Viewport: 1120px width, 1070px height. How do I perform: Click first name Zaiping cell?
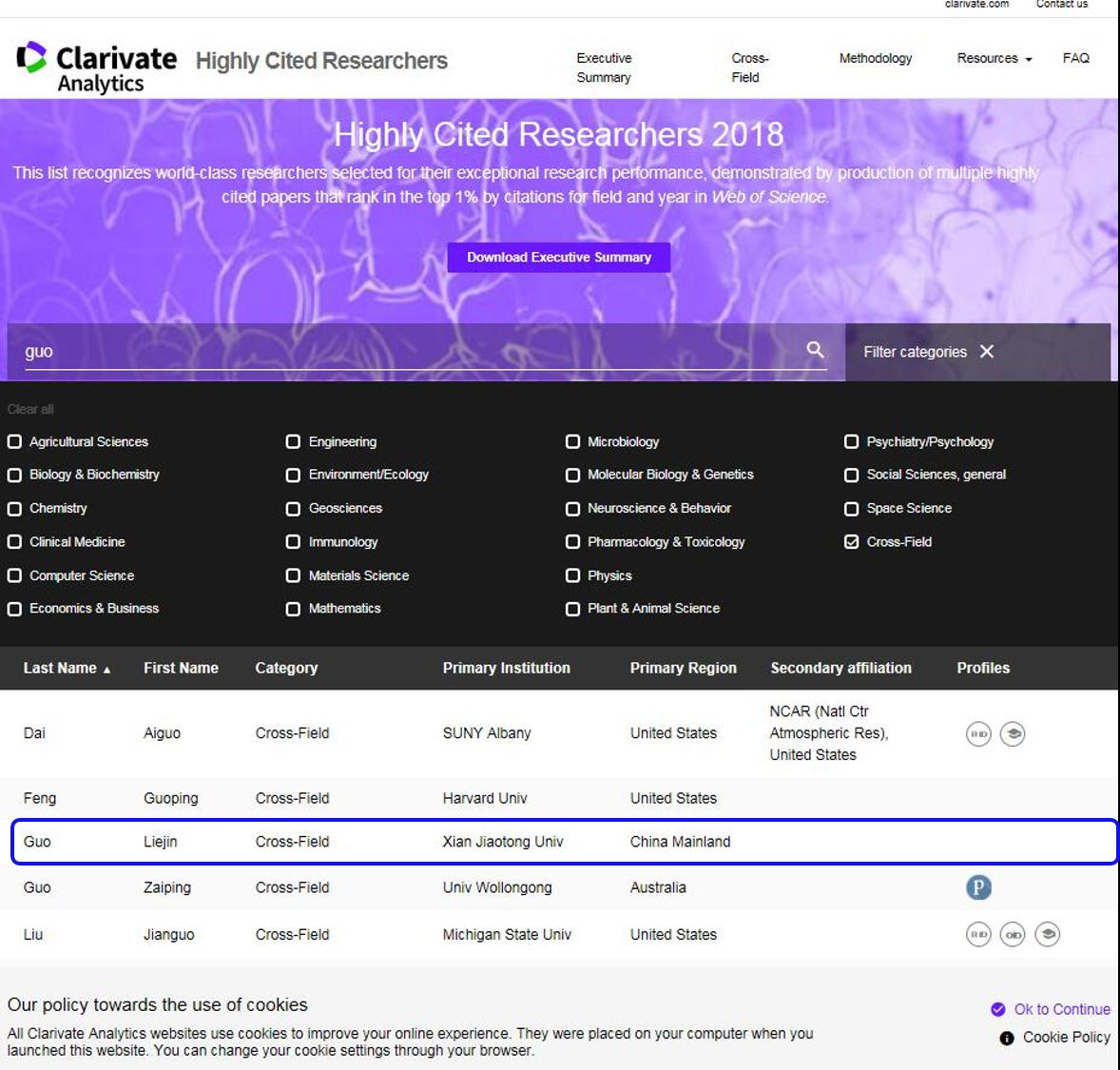coord(167,887)
